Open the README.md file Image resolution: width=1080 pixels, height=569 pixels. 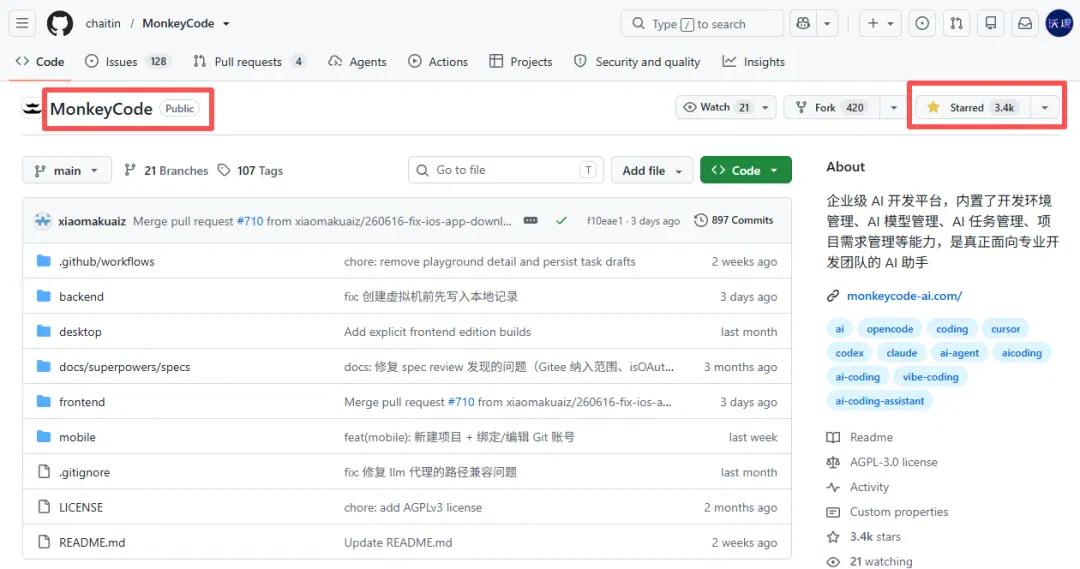[92, 542]
